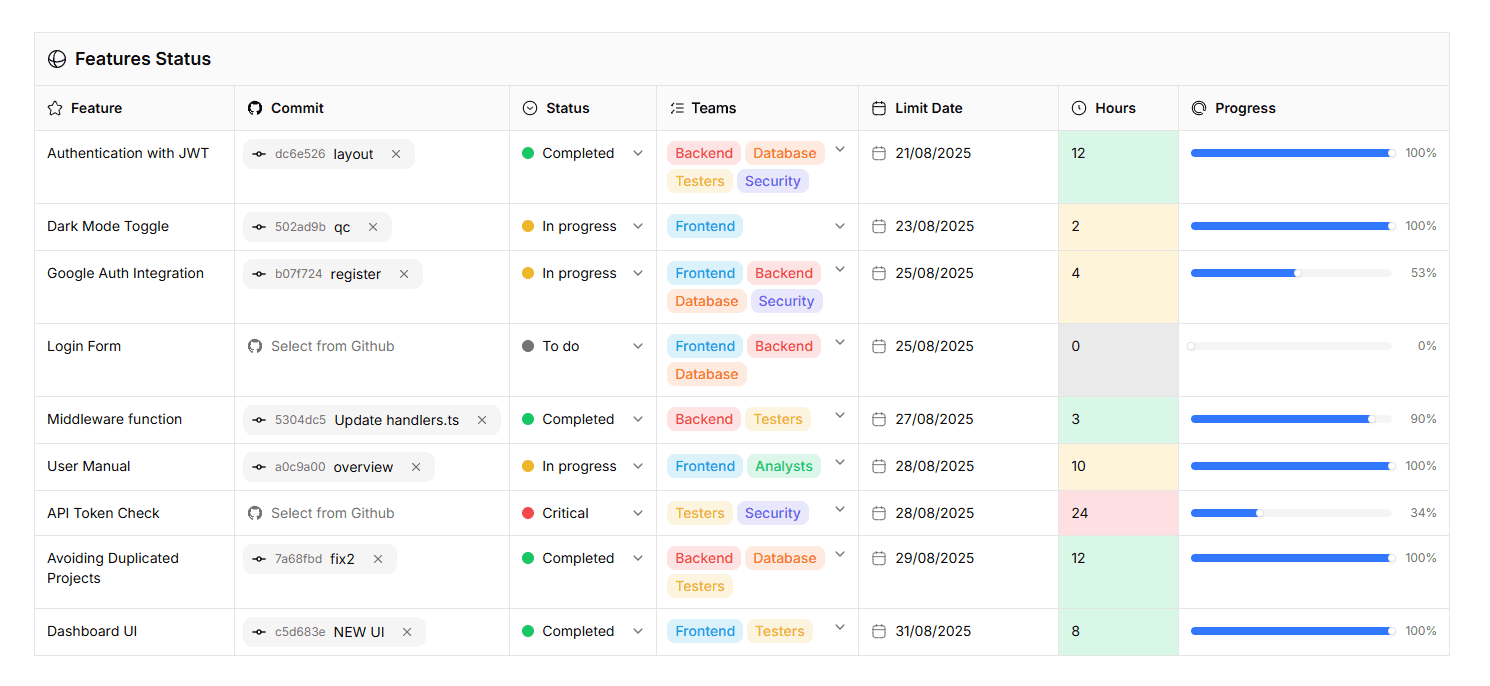Image resolution: width=1490 pixels, height=686 pixels.
Task: Click the Analysts tag in User Manual row
Action: pyautogui.click(x=784, y=466)
